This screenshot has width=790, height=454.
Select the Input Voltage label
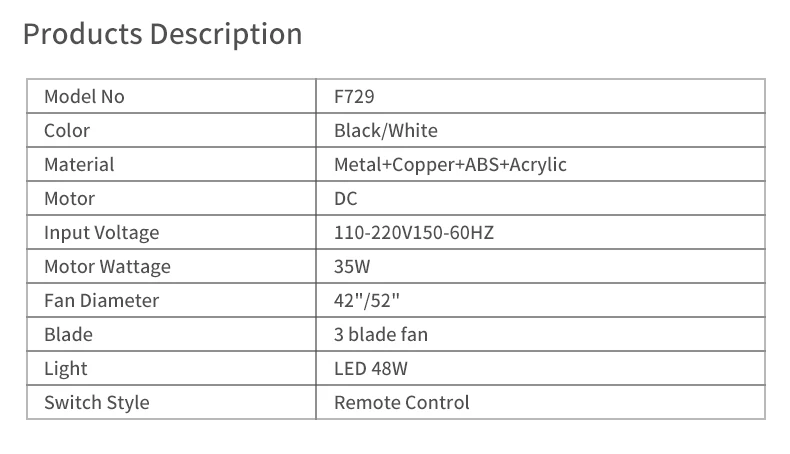(102, 233)
